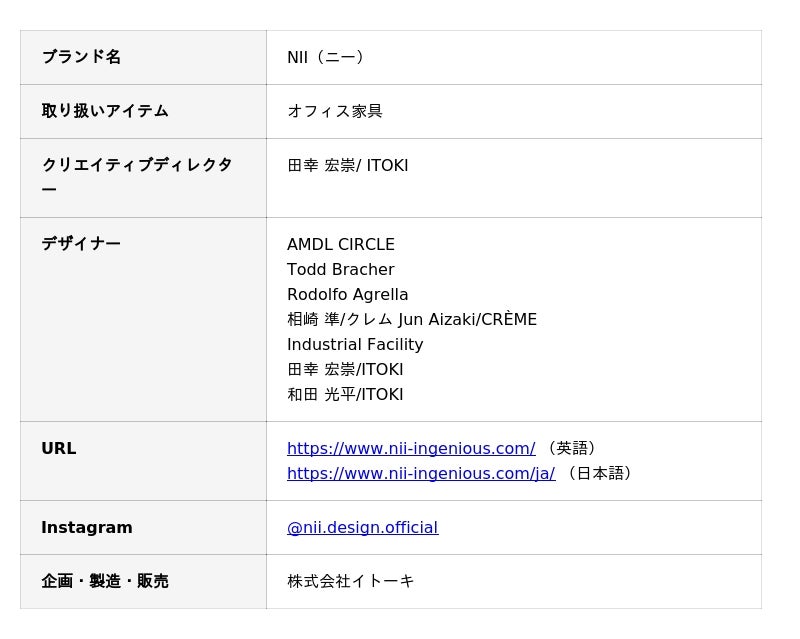Click the URL row label

point(59,448)
